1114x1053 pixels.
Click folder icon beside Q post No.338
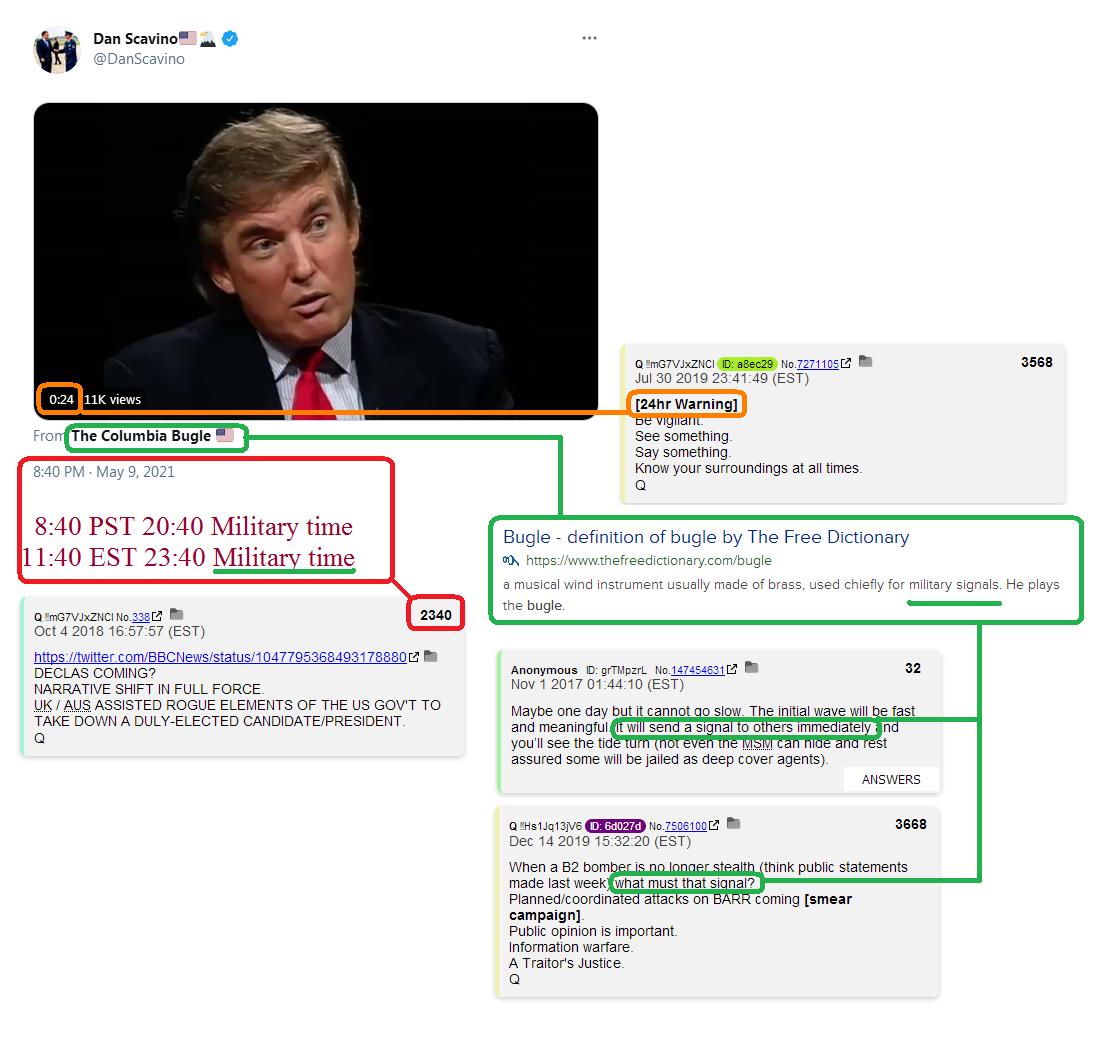click(x=177, y=615)
